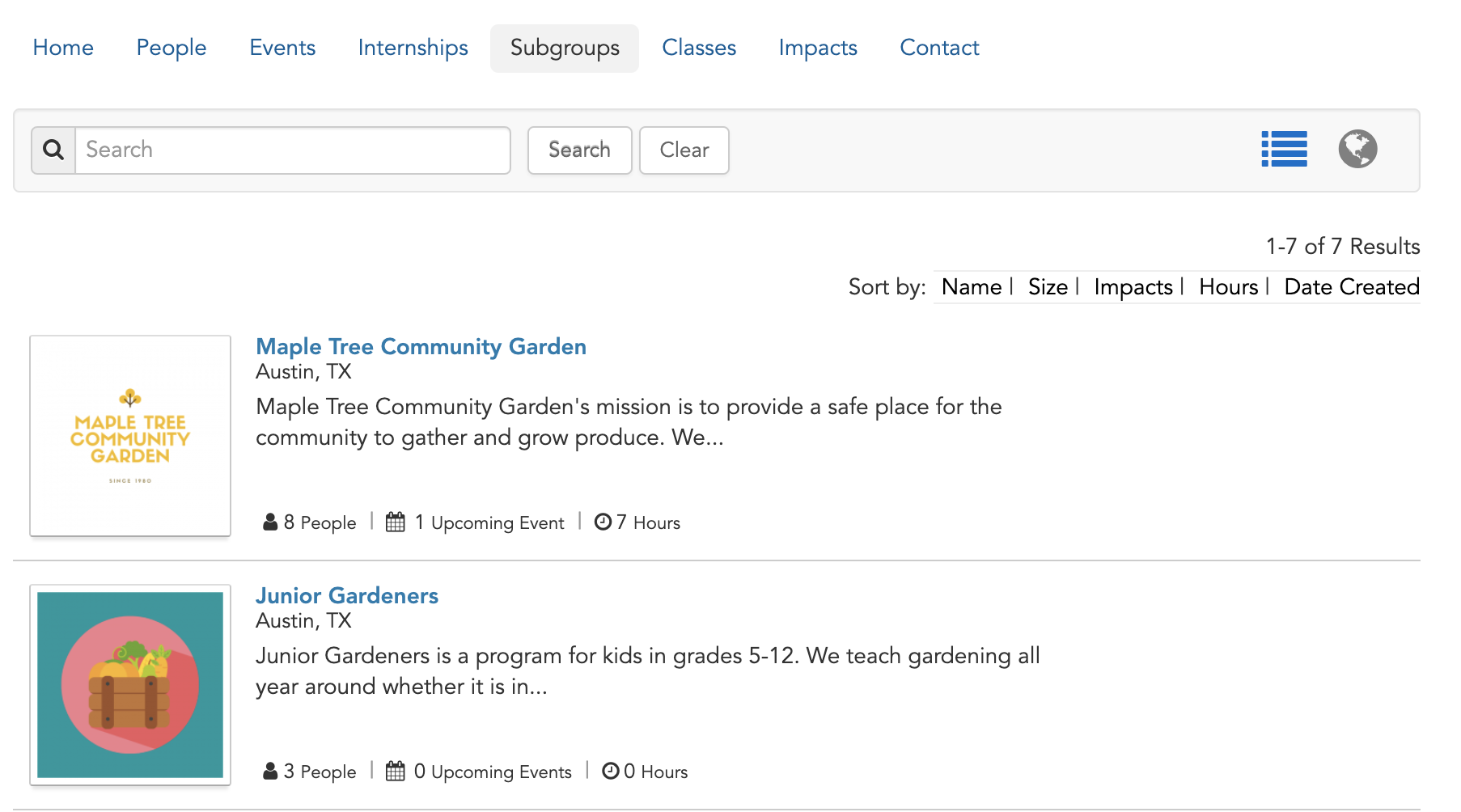Click the Junior Gardeners program description
The image size is (1461, 812).
click(x=647, y=670)
